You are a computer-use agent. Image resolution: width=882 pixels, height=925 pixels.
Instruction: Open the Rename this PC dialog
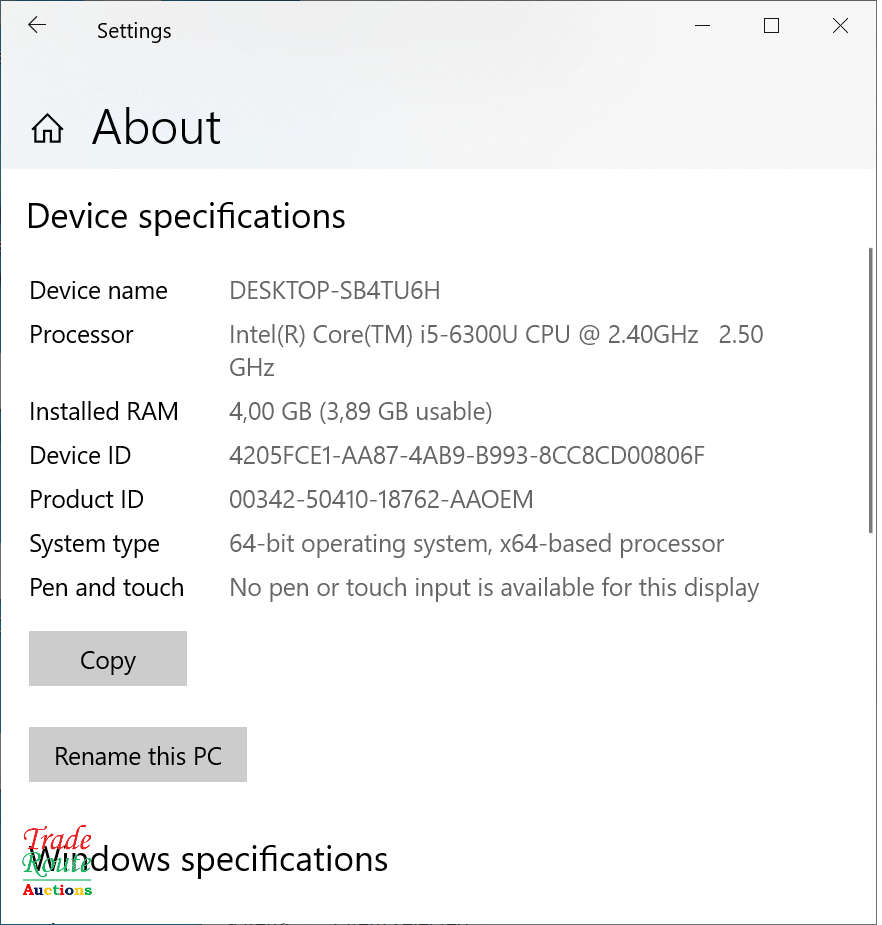pos(137,755)
